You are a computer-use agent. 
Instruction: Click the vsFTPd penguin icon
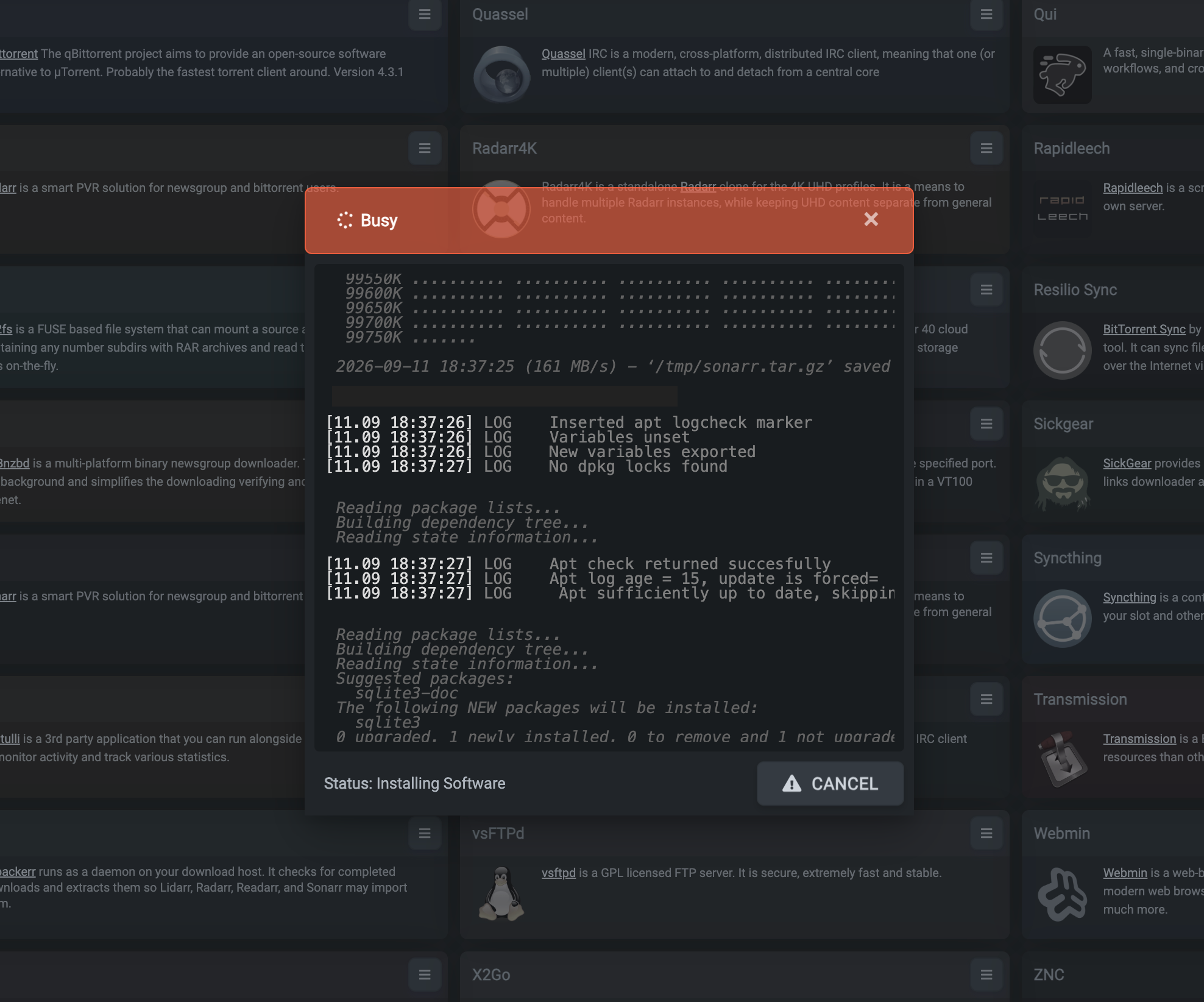[501, 894]
